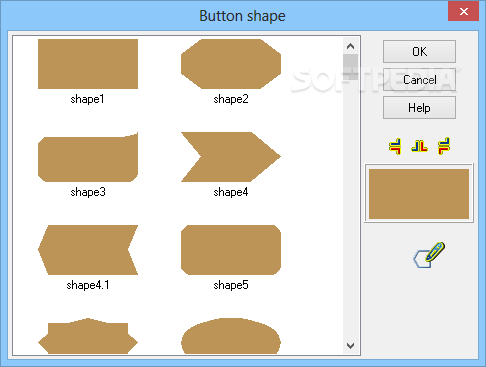Open Help for button shapes

tap(419, 108)
